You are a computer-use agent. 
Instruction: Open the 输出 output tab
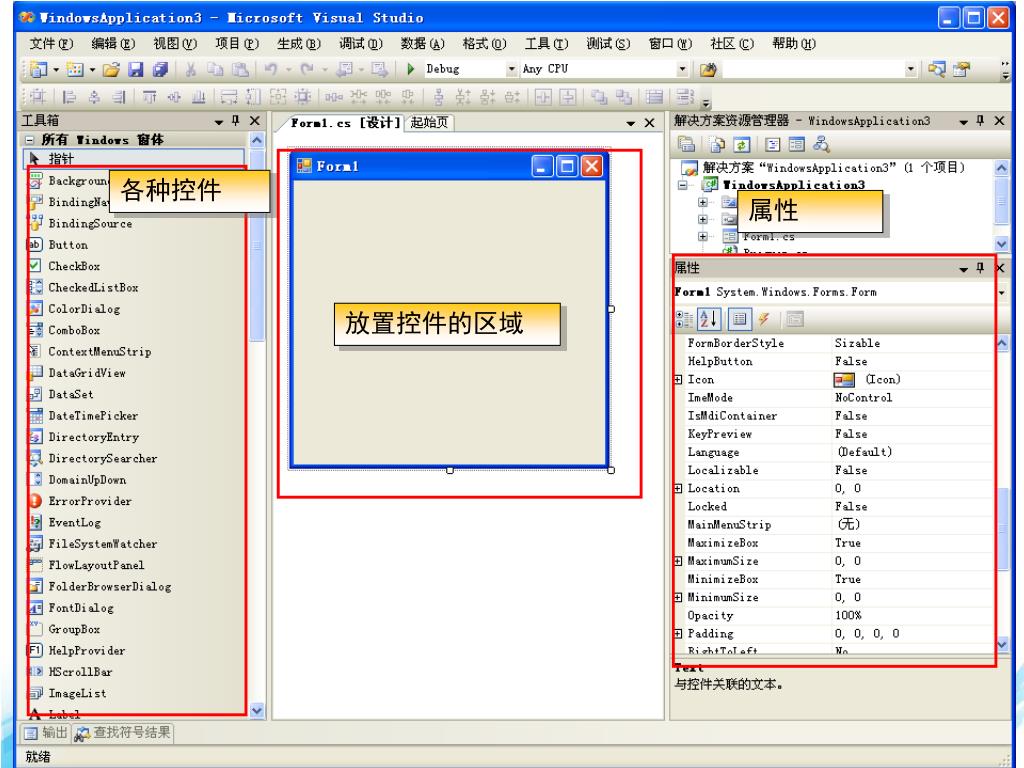pos(46,733)
